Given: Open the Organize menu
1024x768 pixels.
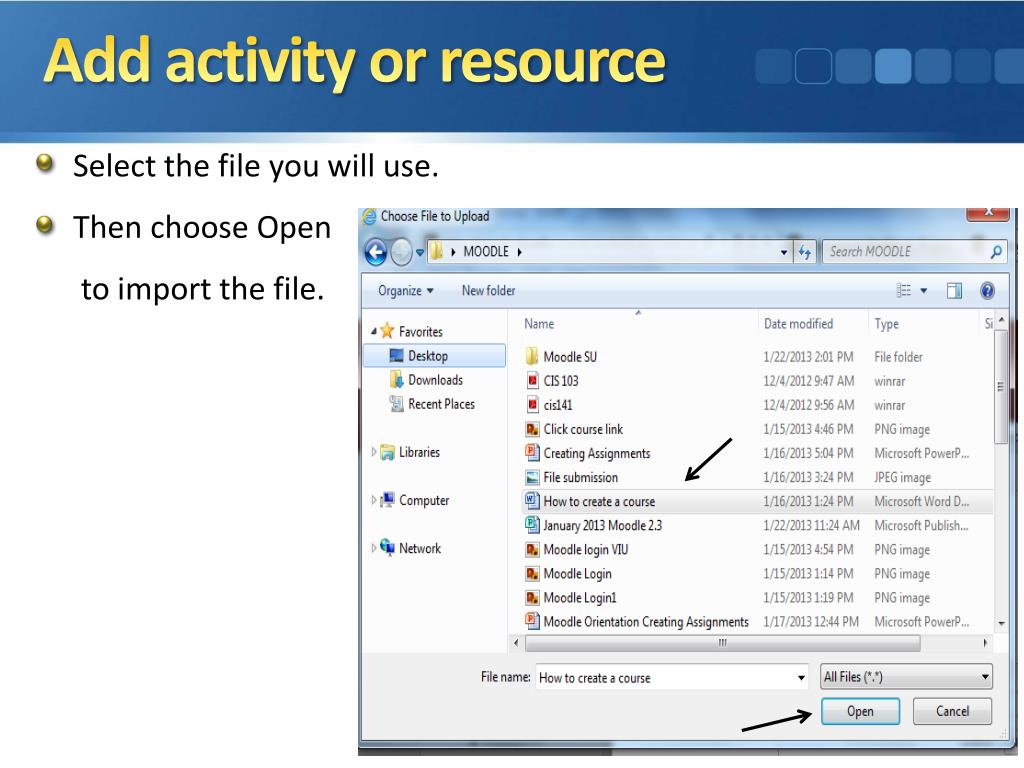Looking at the screenshot, I should (x=406, y=291).
